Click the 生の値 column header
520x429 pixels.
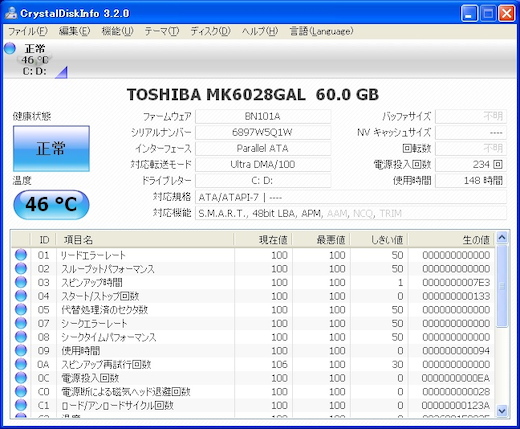tap(451, 240)
